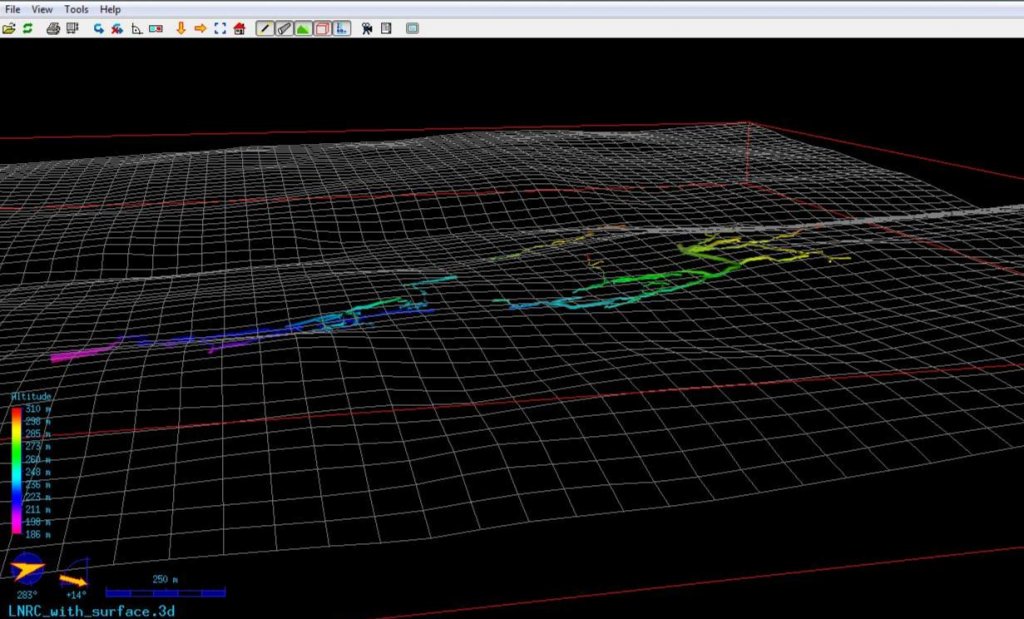Click the Open file folder icon
The width and height of the screenshot is (1024, 619).
9,28
